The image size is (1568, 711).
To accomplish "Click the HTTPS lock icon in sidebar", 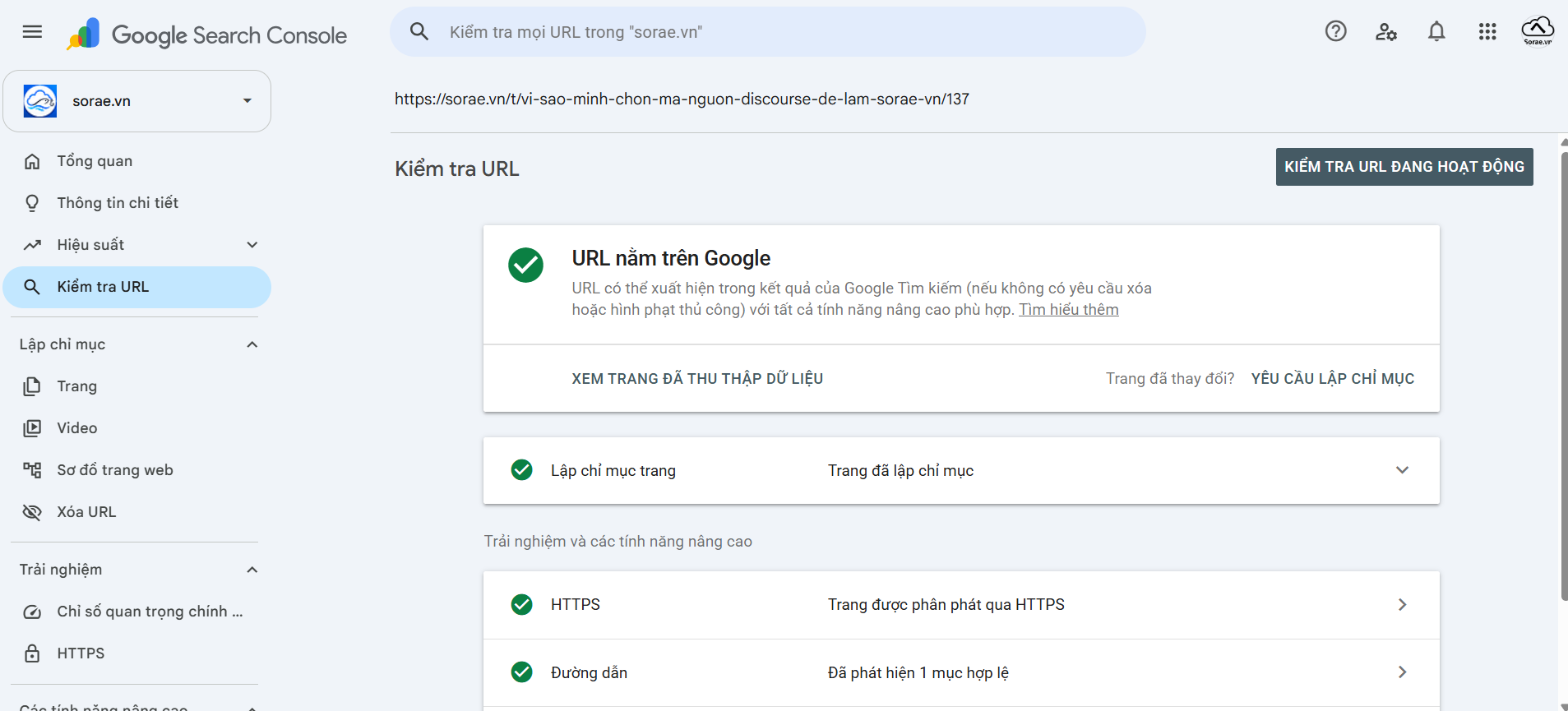I will pos(32,653).
